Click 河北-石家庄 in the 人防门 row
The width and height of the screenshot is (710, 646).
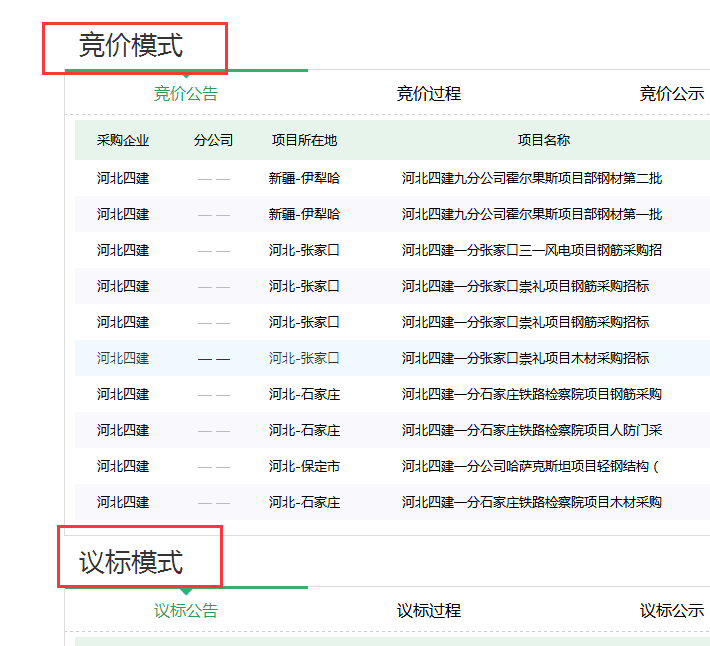[304, 431]
